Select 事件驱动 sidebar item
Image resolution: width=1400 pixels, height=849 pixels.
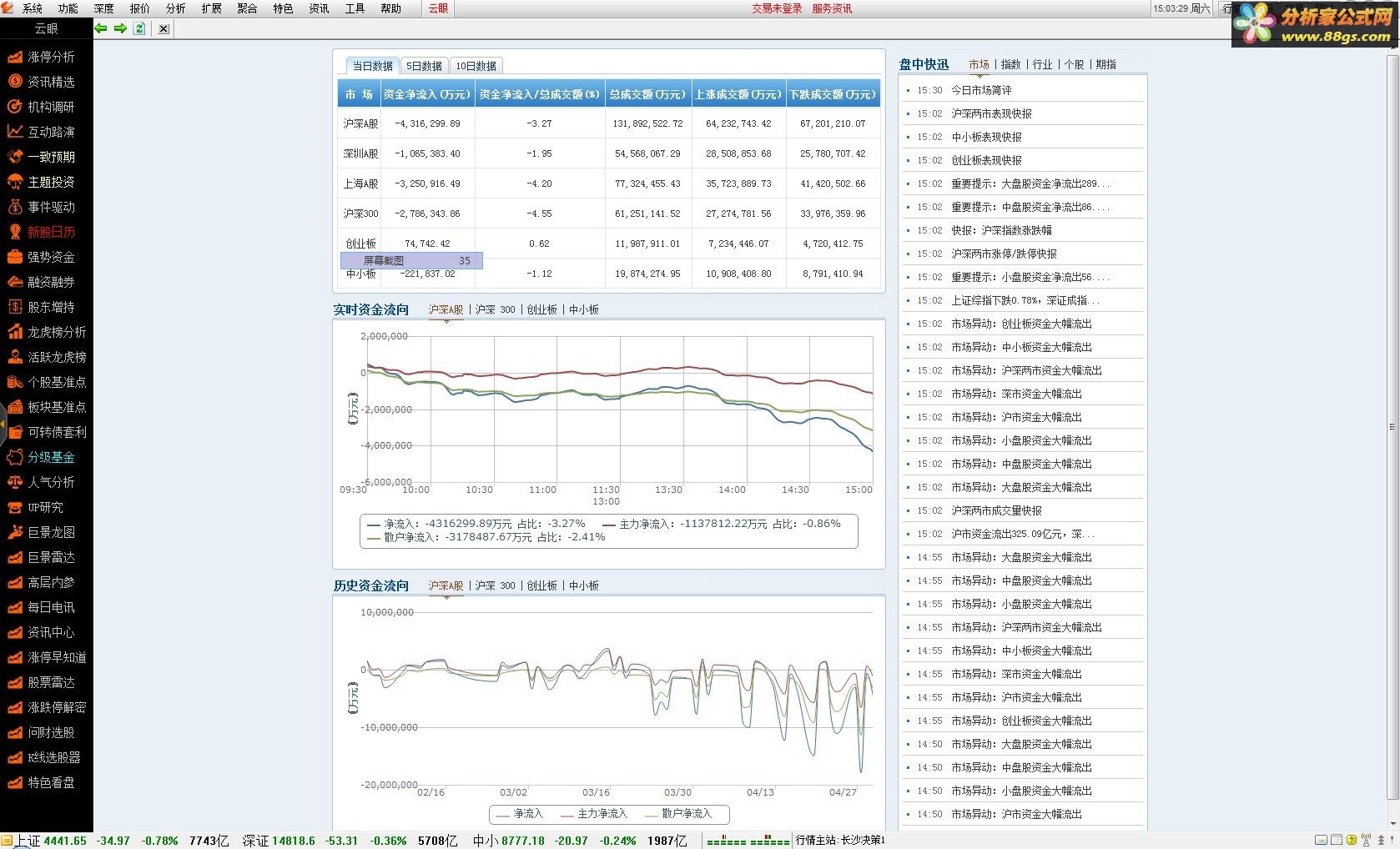coord(42,207)
